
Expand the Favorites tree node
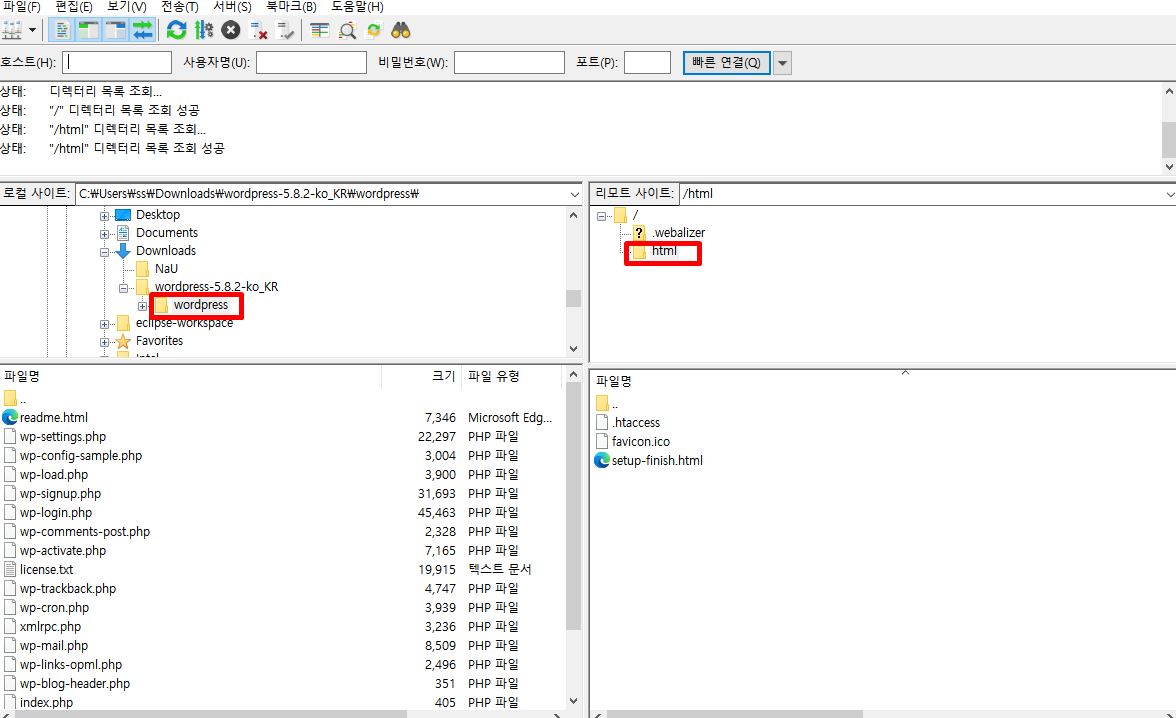(x=104, y=342)
